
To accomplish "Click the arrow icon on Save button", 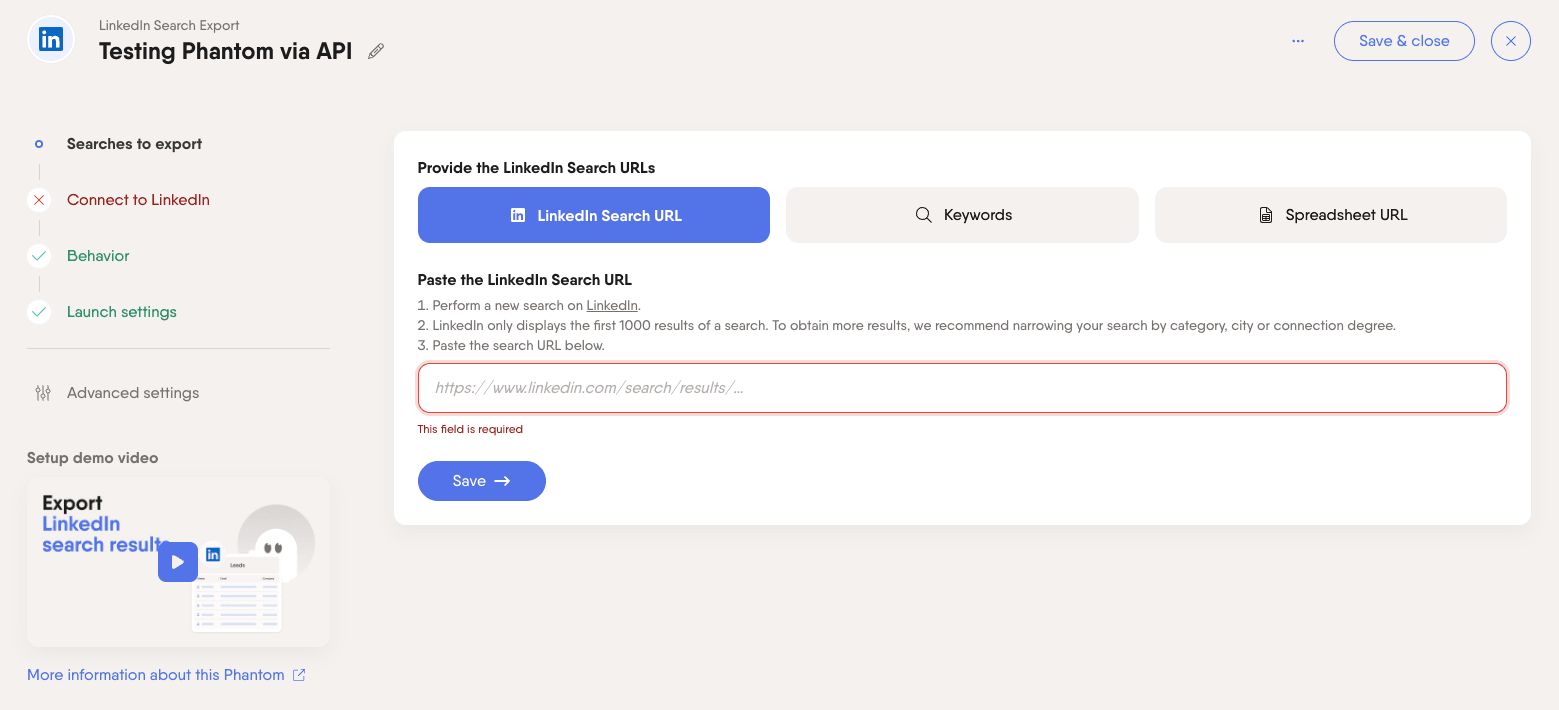I will [503, 481].
